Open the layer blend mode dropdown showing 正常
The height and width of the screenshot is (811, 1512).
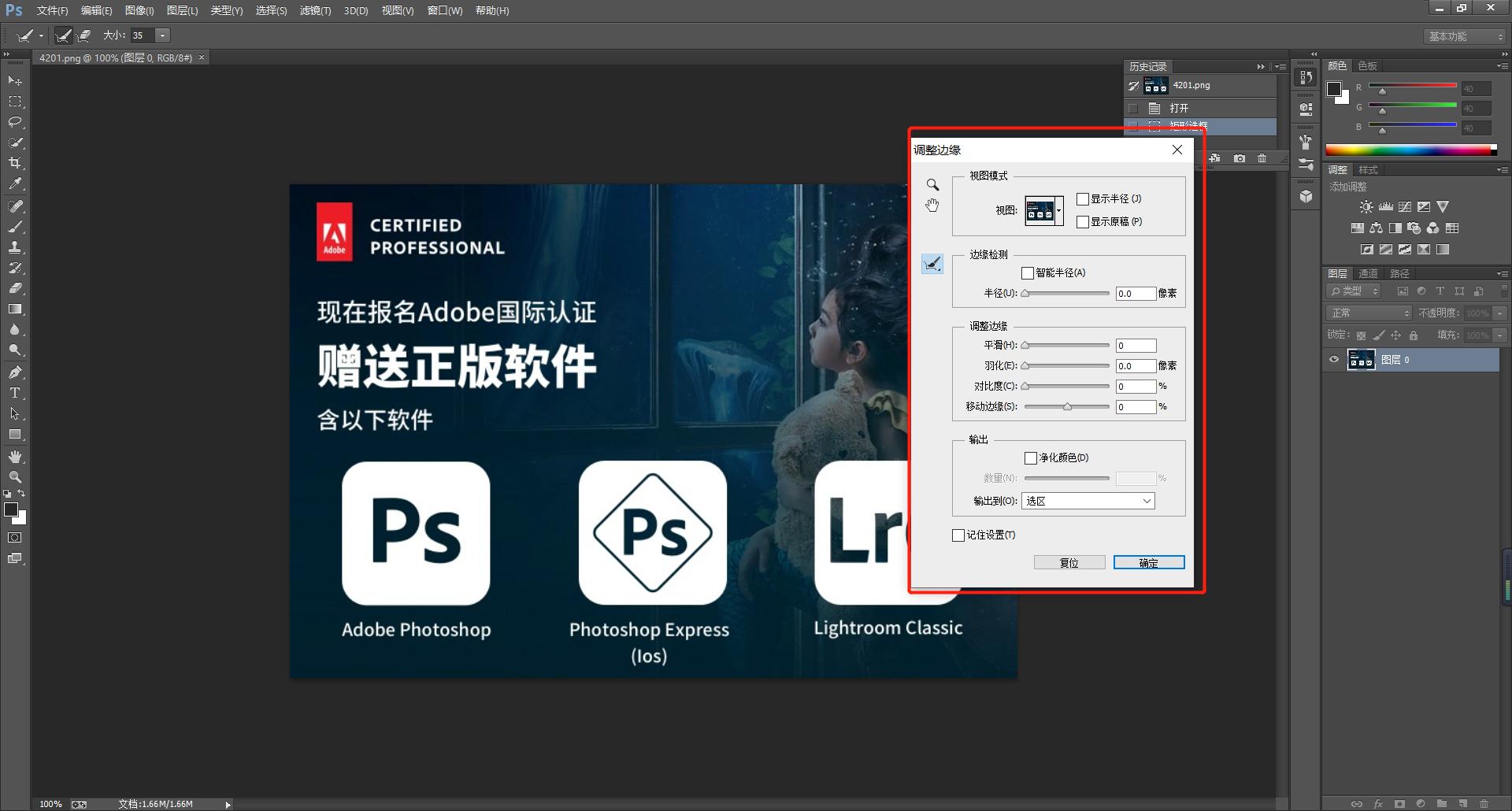click(x=1369, y=313)
